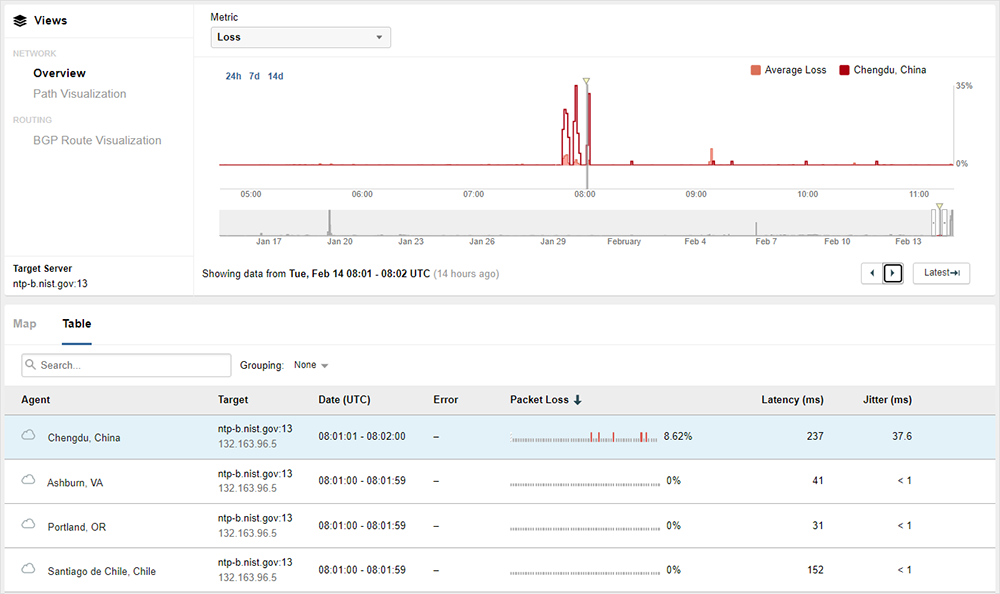Open Path Visualization view
The image size is (1000, 594).
[80, 94]
